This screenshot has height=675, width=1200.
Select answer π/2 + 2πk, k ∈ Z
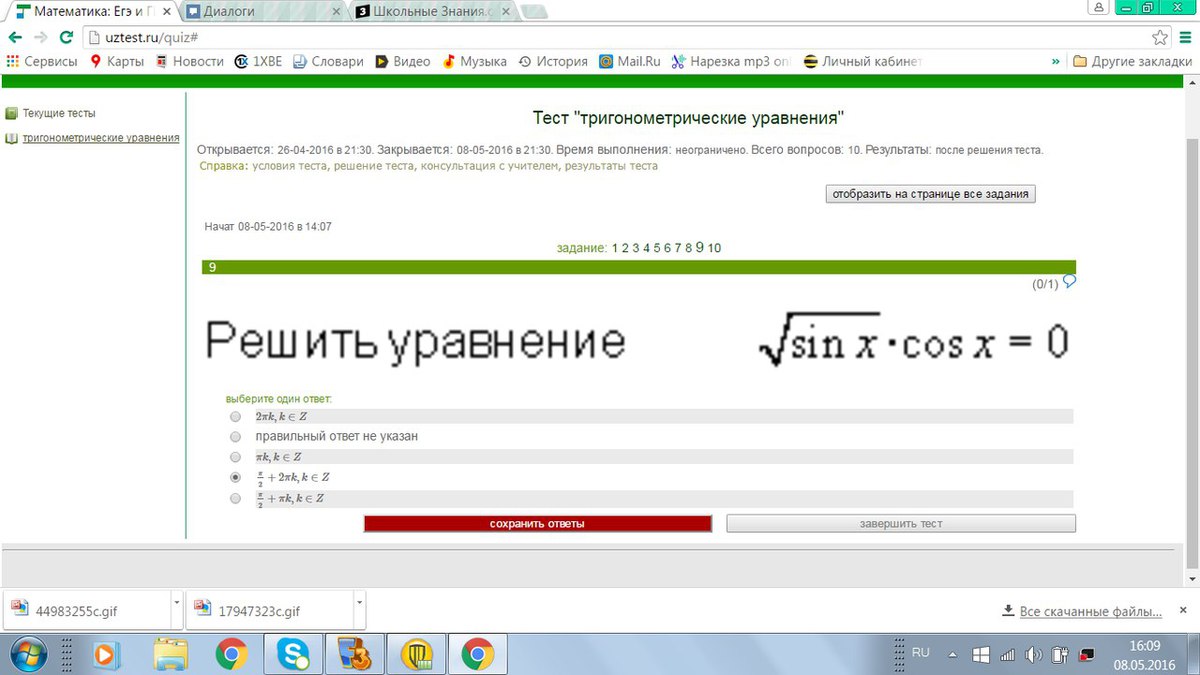pyautogui.click(x=235, y=478)
